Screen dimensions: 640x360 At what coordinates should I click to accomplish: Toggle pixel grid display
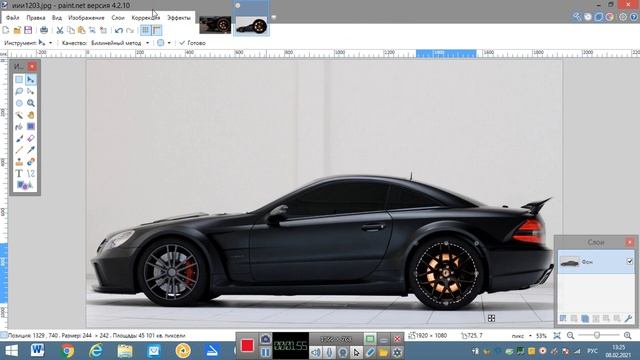click(145, 30)
